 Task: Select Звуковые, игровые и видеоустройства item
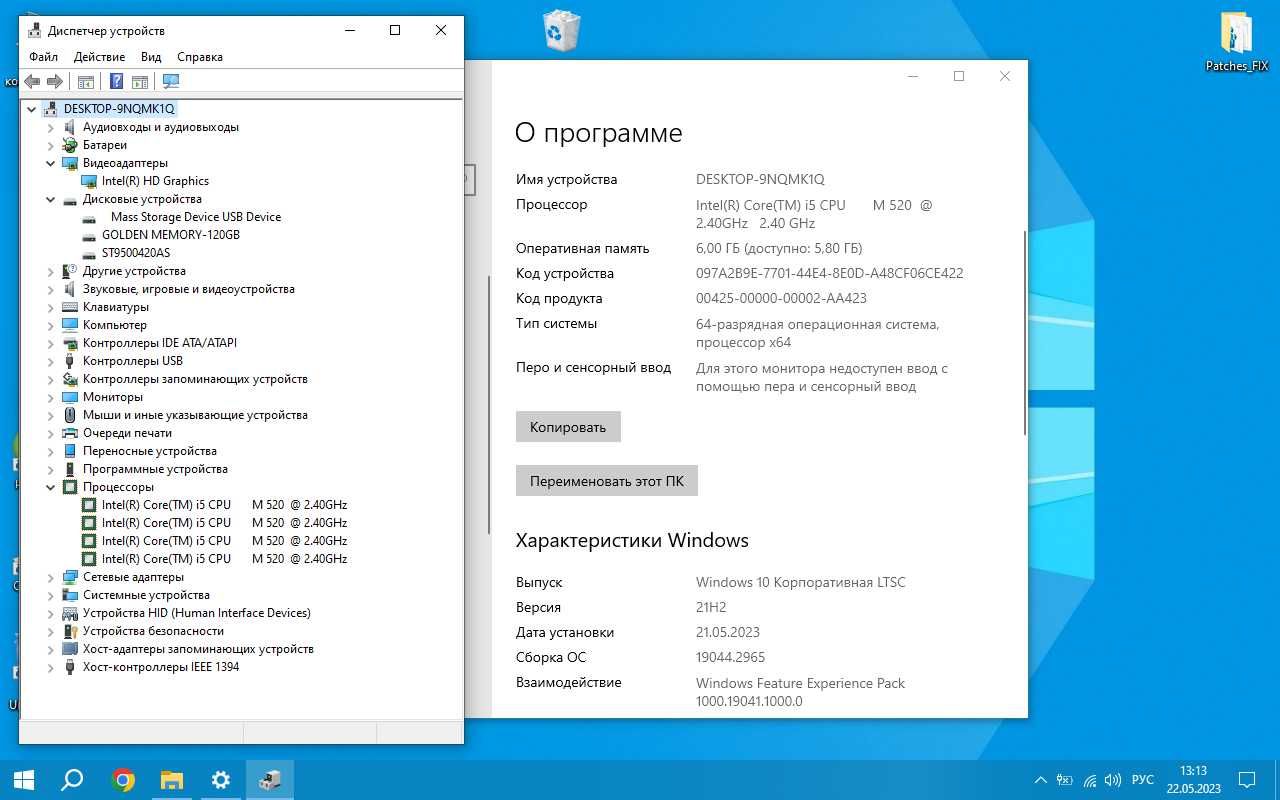tap(189, 289)
